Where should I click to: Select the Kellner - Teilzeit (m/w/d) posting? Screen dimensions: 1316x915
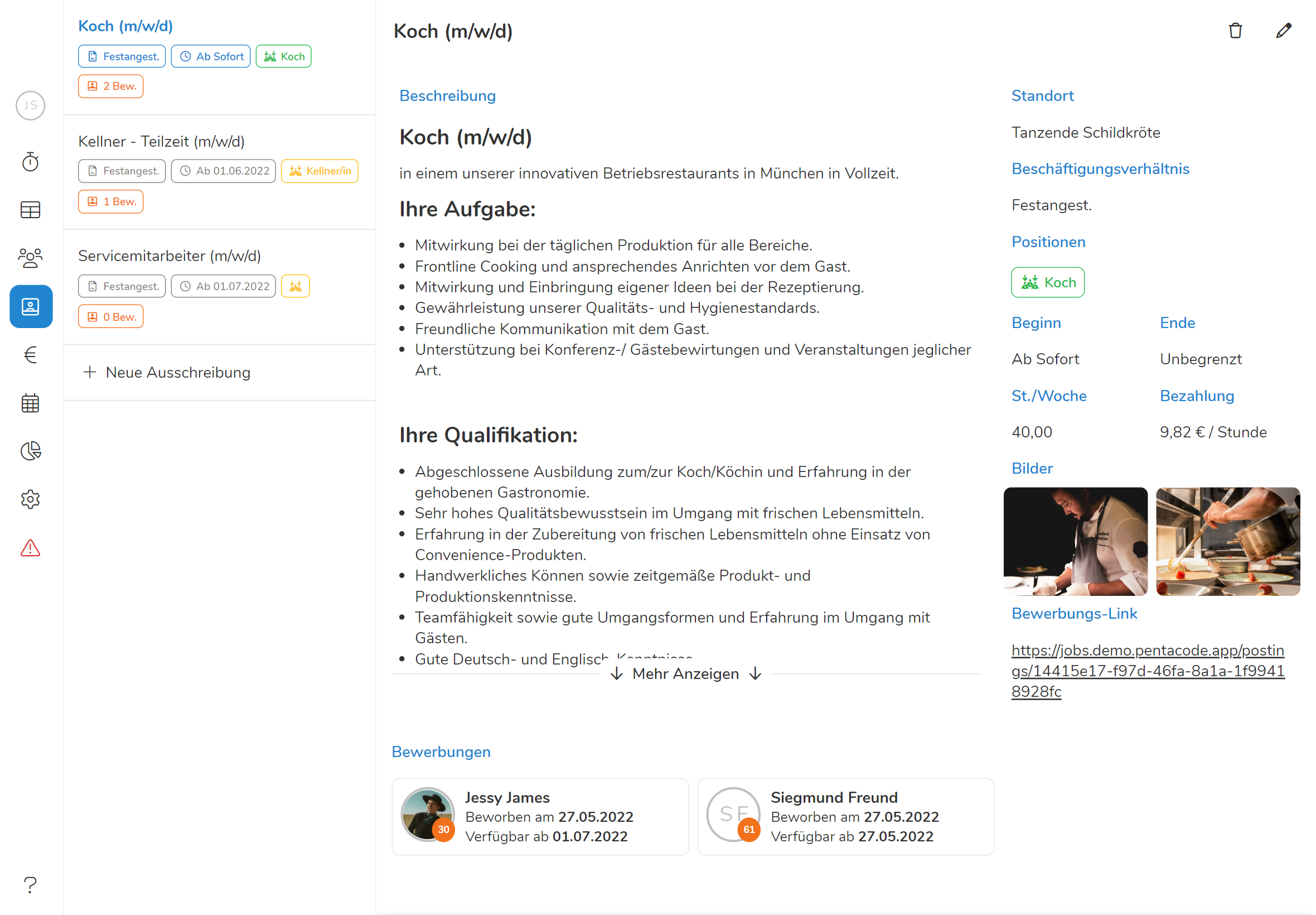coord(161,141)
